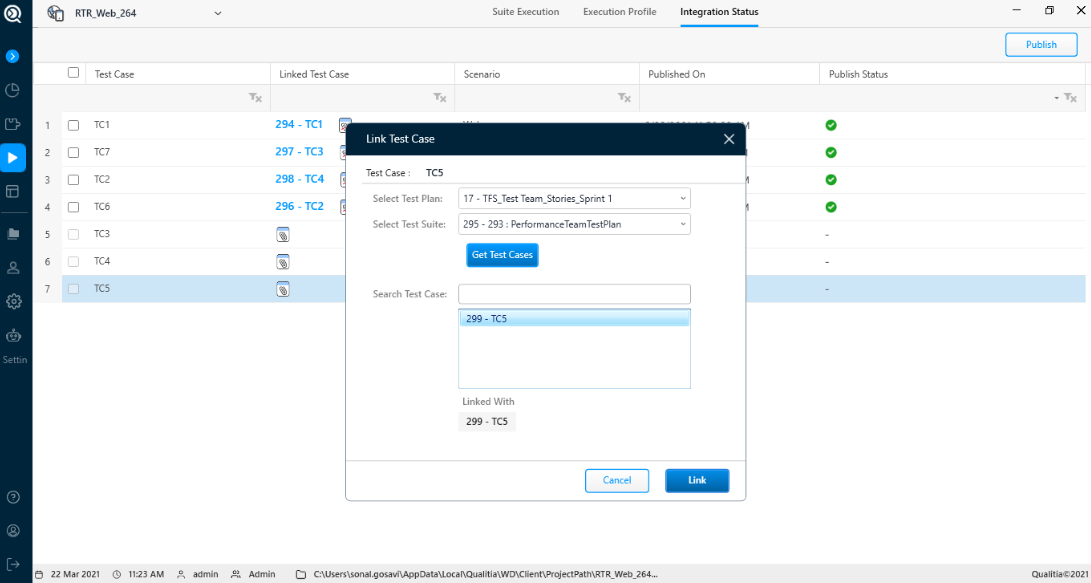Click the play execution icon in sidebar
Viewport: 1091px width, 583px height.
(13, 157)
